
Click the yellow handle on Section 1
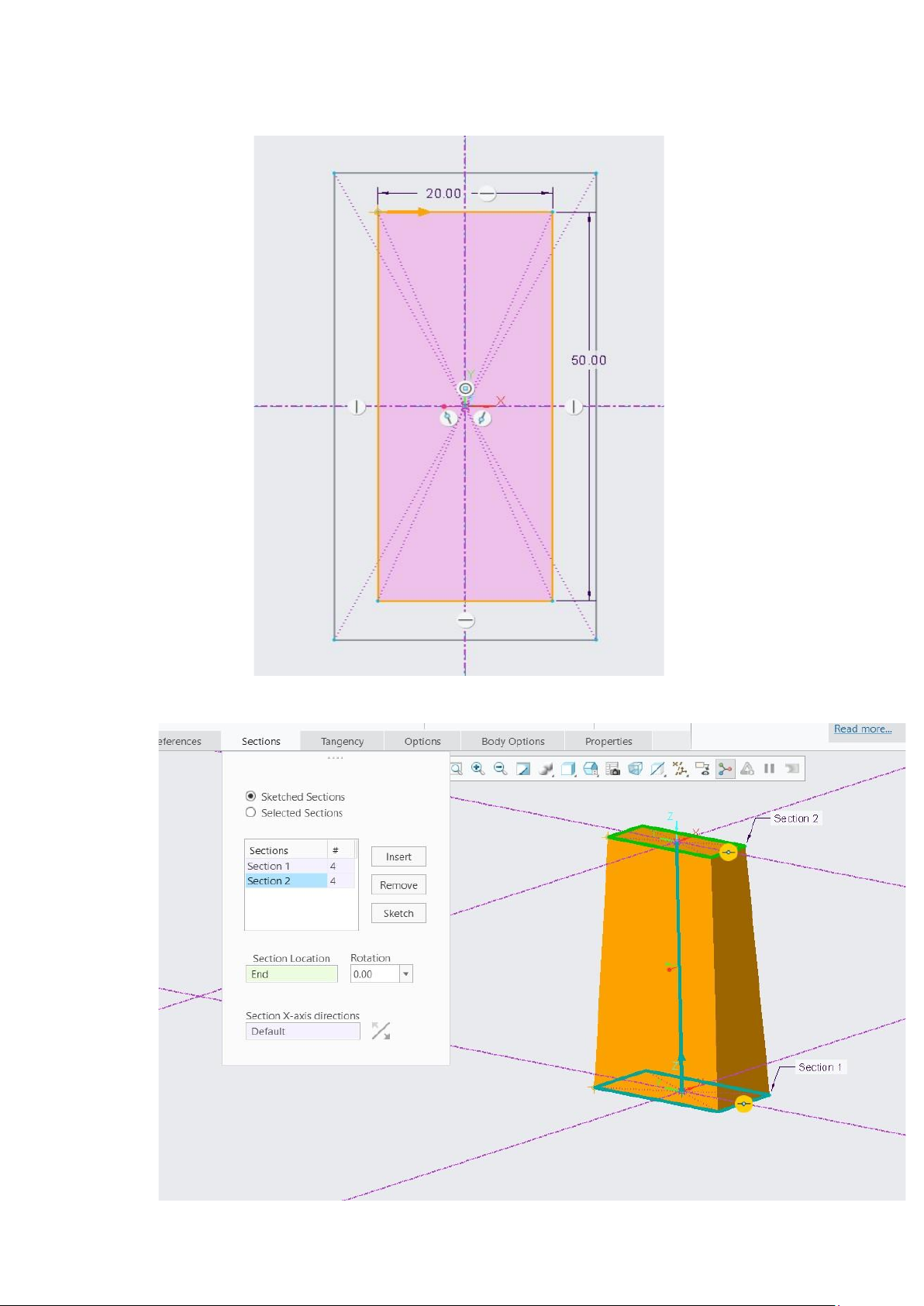[744, 1103]
